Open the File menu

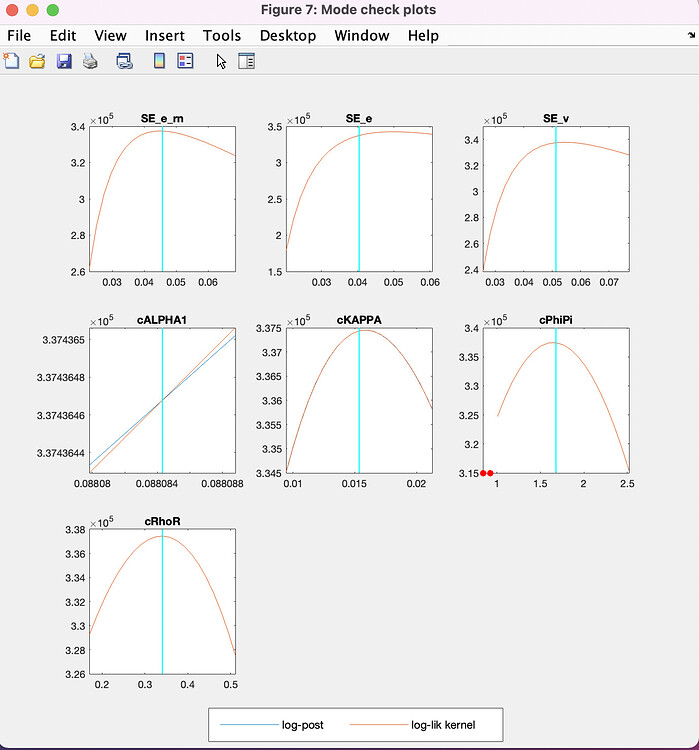19,35
